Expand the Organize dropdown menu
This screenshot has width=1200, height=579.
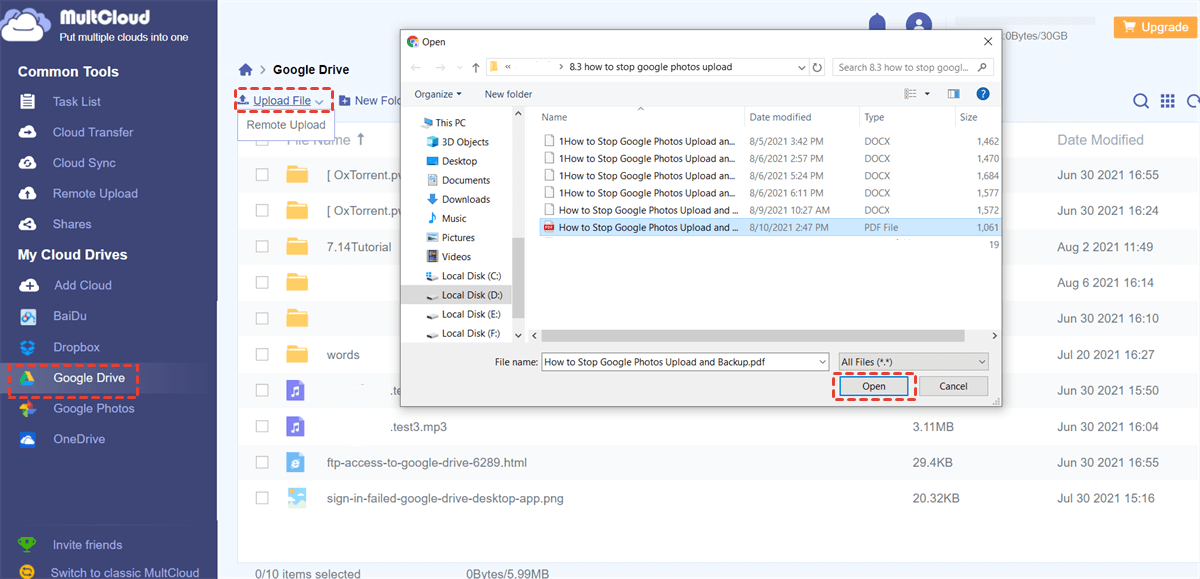click(438, 94)
